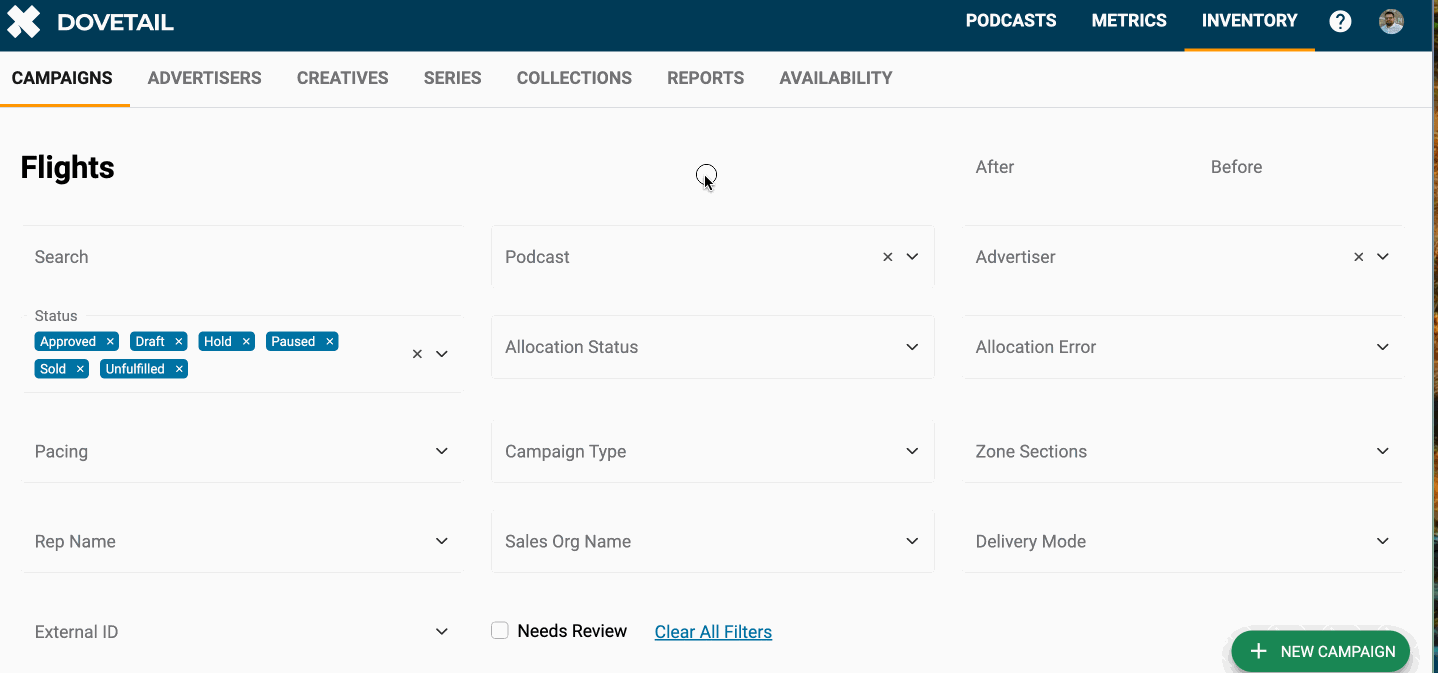Open the user profile avatar
The width and height of the screenshot is (1438, 673).
1391,21
